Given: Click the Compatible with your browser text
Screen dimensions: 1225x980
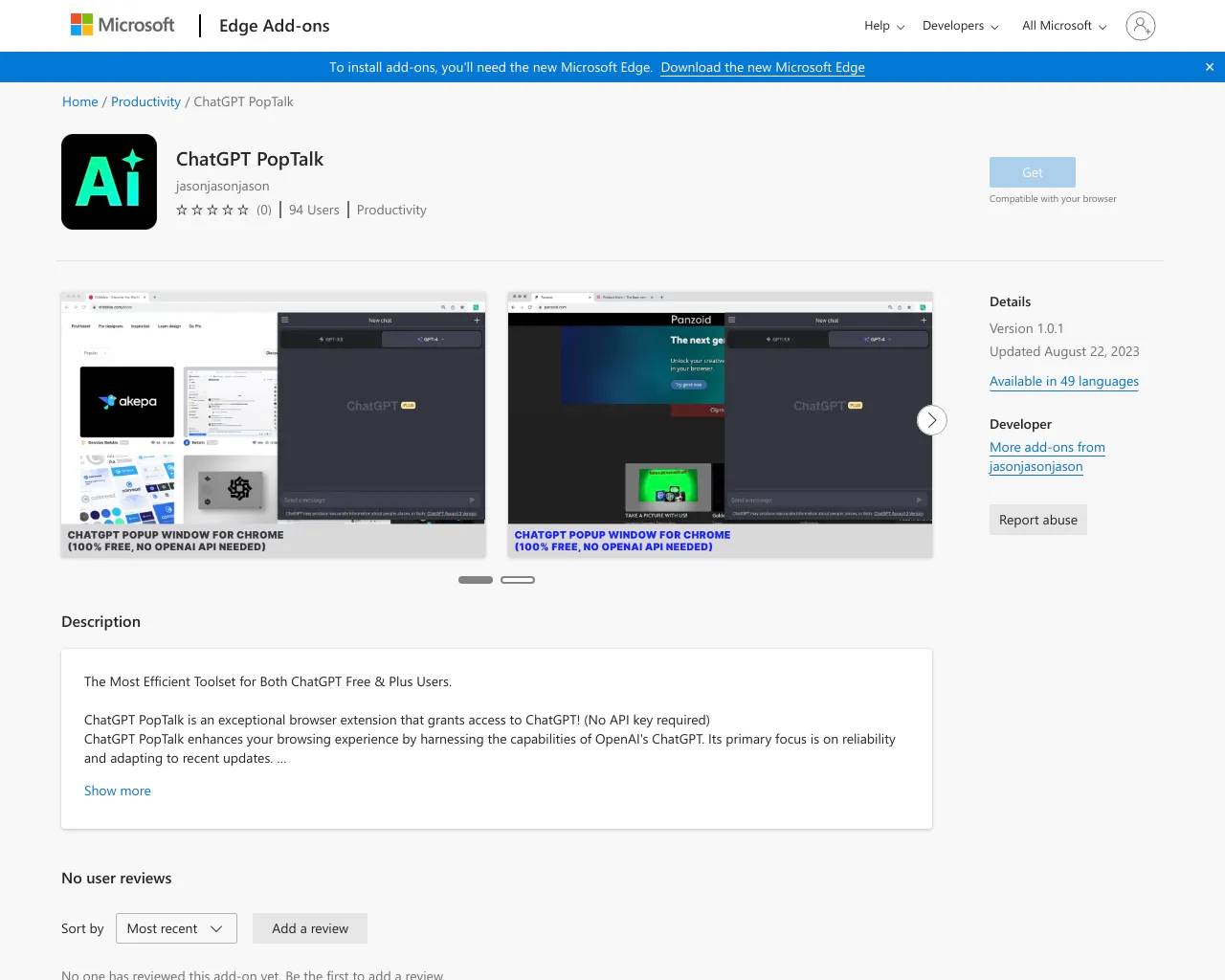Looking at the screenshot, I should pos(1053,199).
